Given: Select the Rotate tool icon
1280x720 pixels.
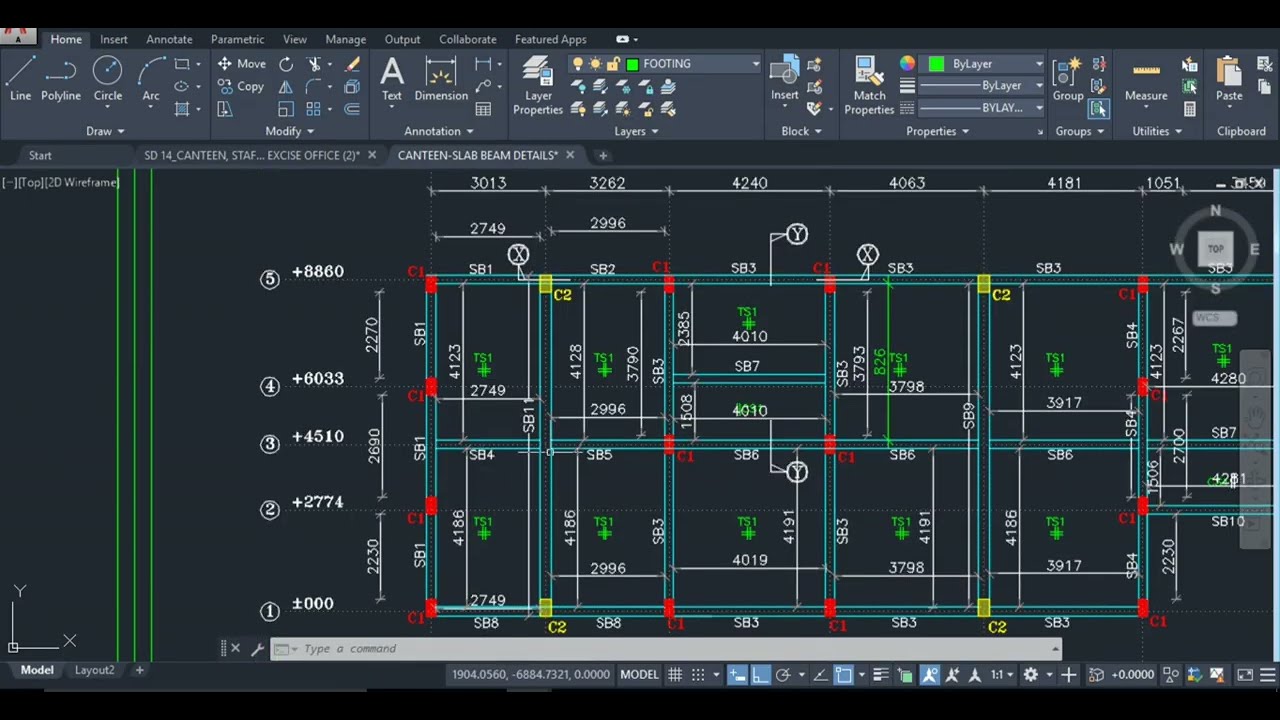Looking at the screenshot, I should (x=286, y=64).
